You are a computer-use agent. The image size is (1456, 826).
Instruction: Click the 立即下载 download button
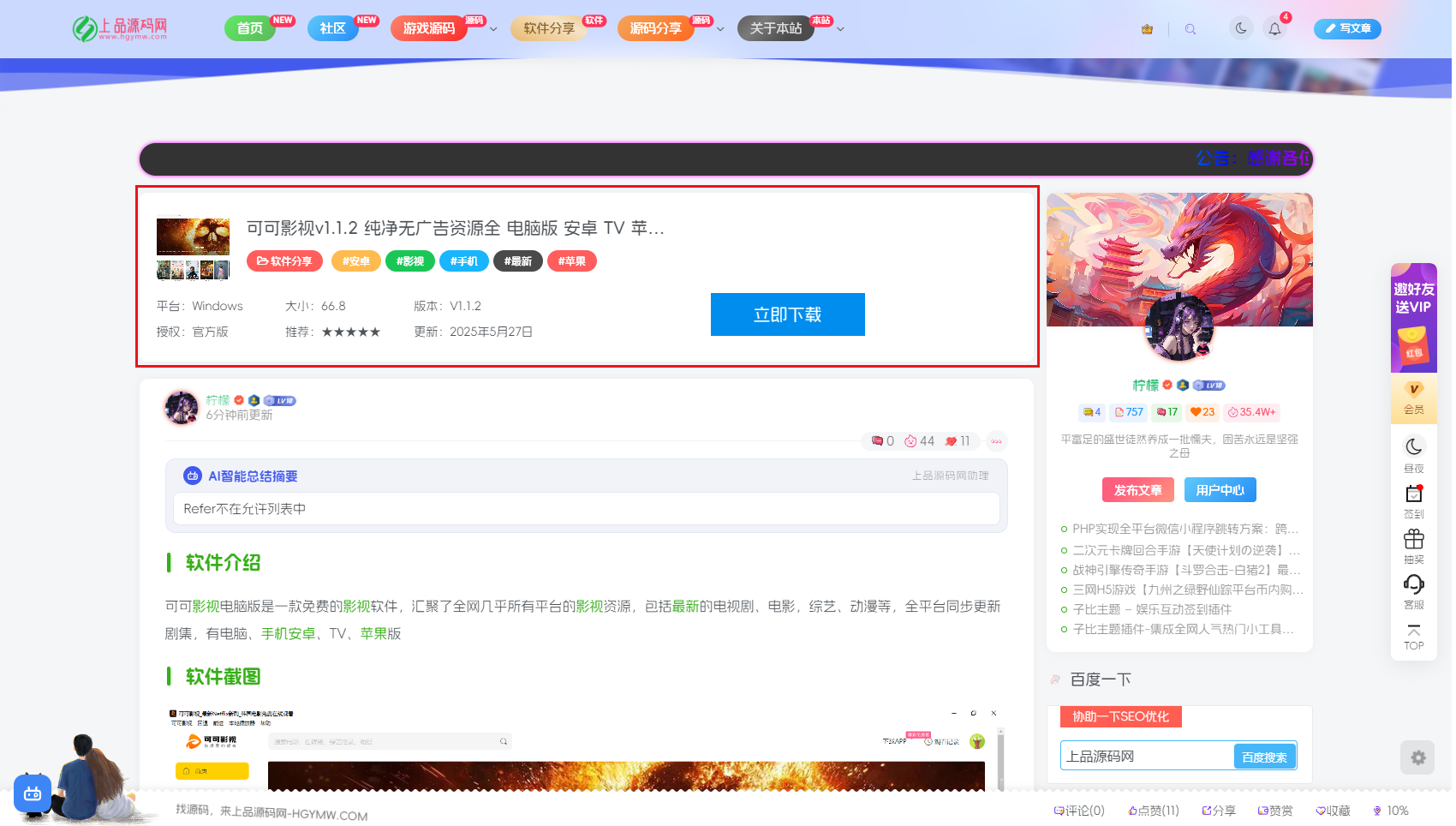787,314
